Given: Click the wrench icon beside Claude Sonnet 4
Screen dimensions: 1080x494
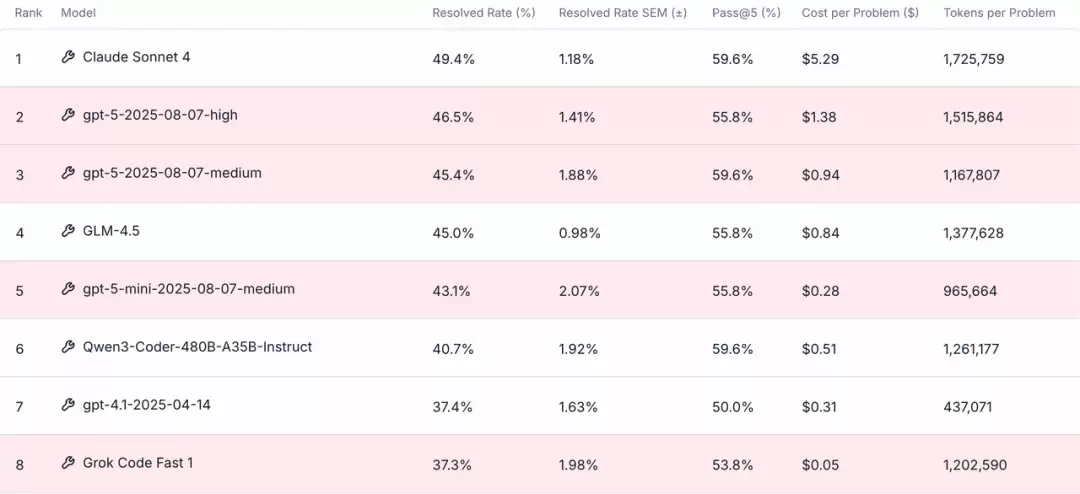Looking at the screenshot, I should click(x=68, y=57).
